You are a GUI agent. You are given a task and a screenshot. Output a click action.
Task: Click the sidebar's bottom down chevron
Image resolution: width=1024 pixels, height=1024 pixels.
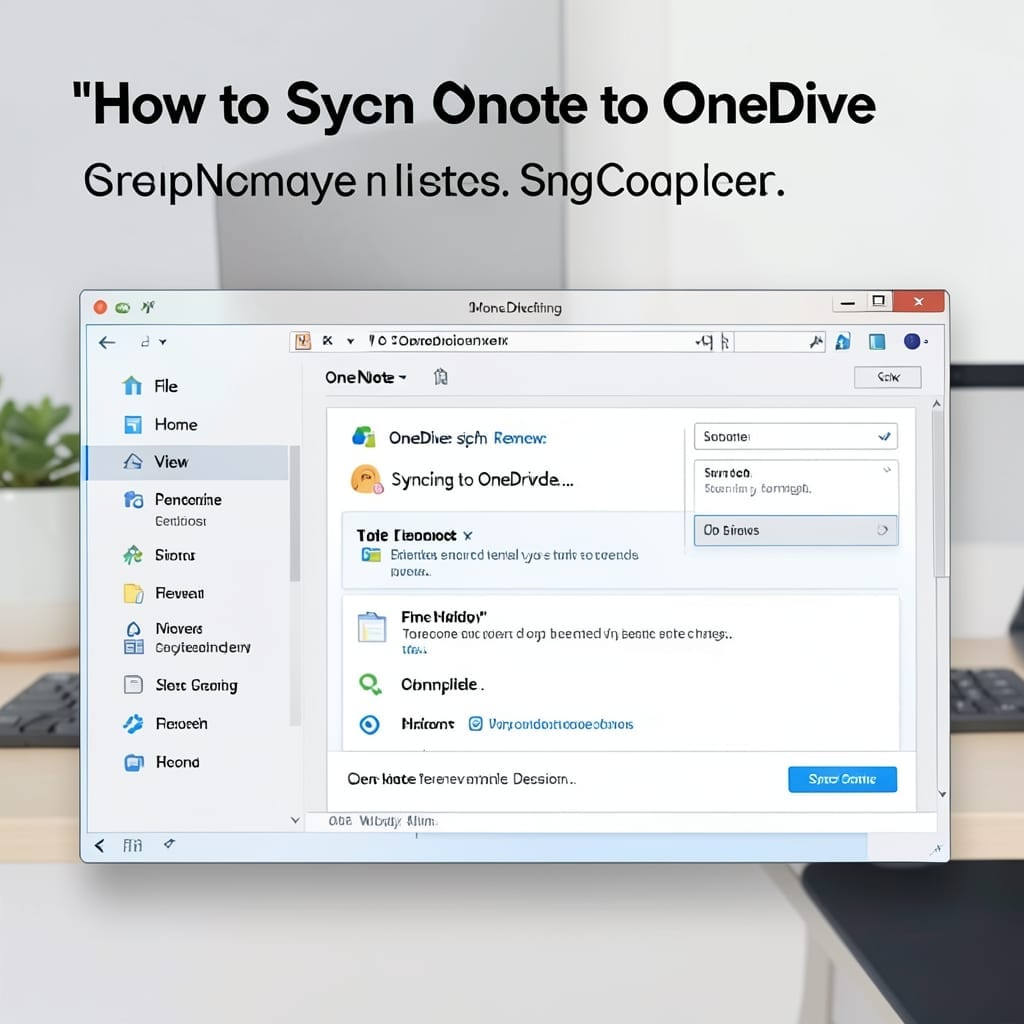(x=295, y=820)
